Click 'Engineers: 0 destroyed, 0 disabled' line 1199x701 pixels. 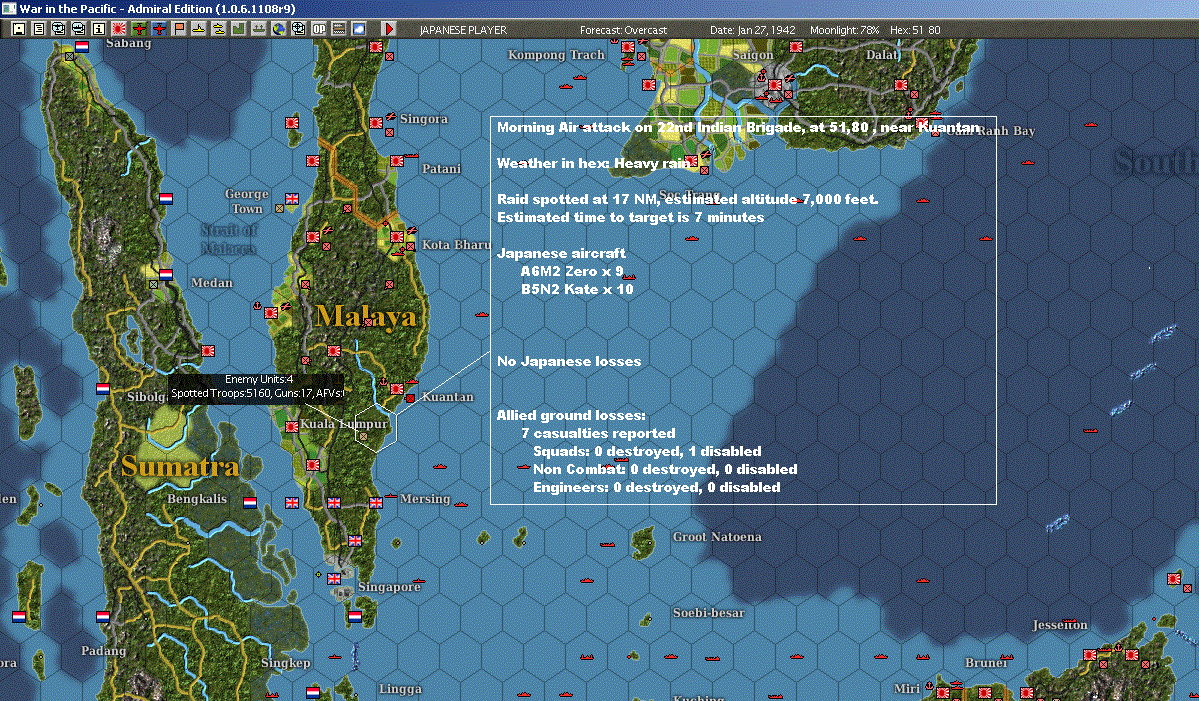tap(657, 488)
